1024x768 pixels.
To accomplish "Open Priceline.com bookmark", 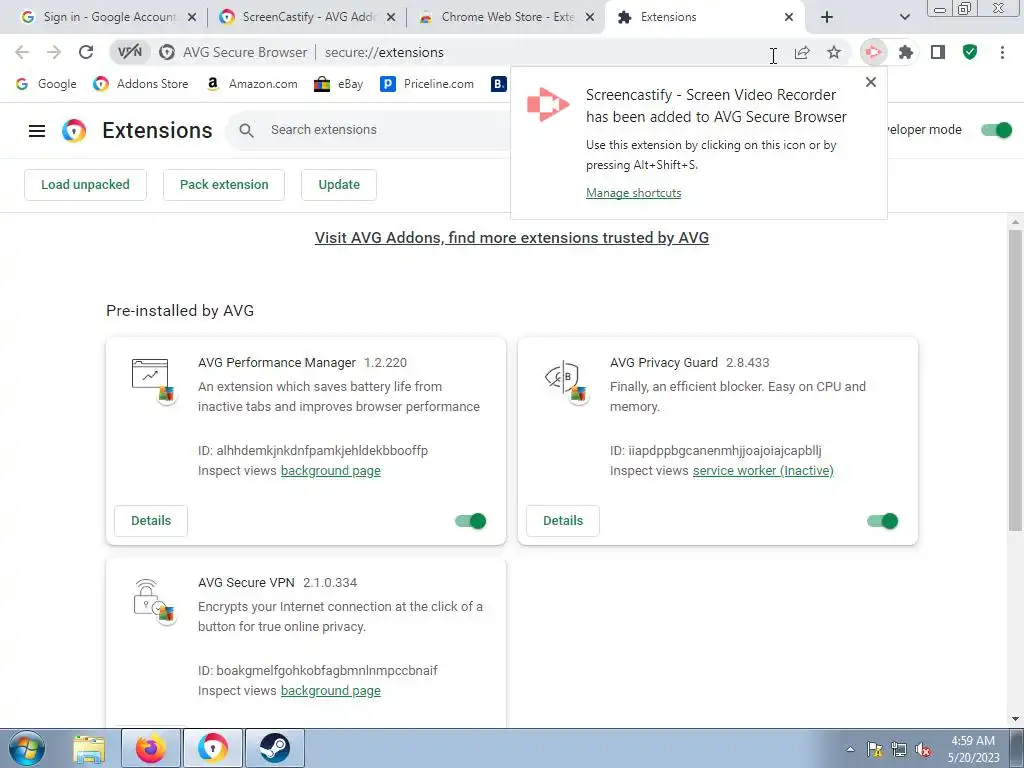I will pos(427,84).
